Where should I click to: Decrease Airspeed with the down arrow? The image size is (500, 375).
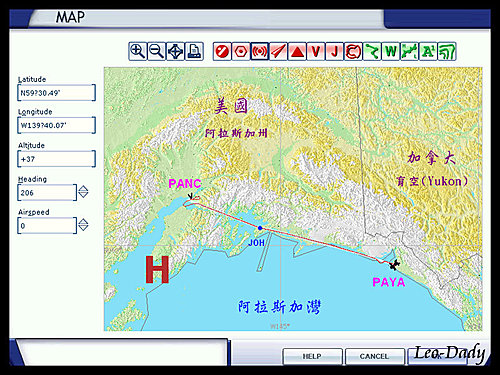click(x=83, y=228)
